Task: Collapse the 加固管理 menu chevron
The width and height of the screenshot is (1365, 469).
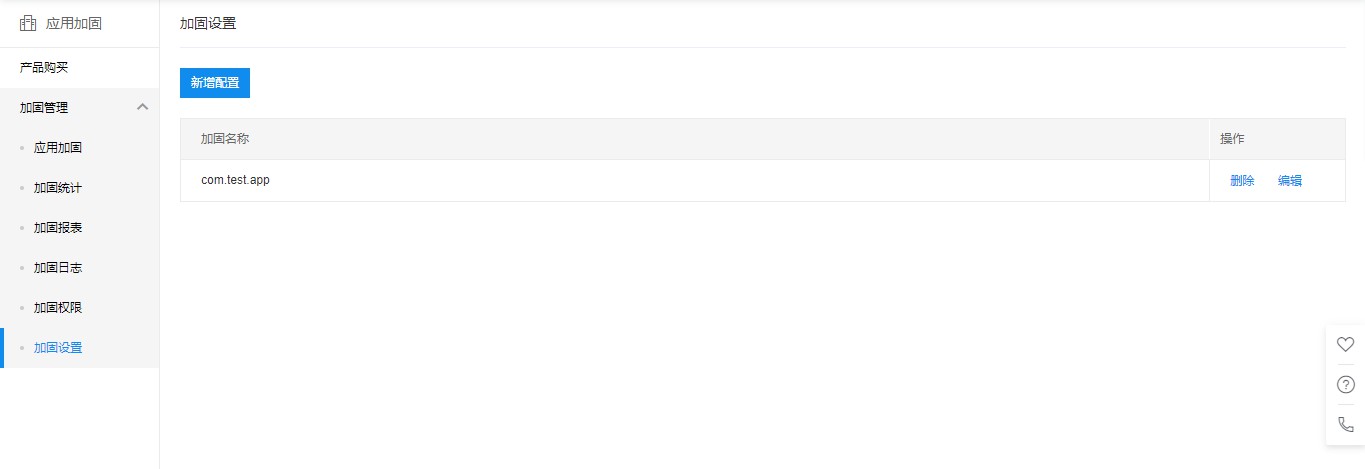Action: pos(142,107)
